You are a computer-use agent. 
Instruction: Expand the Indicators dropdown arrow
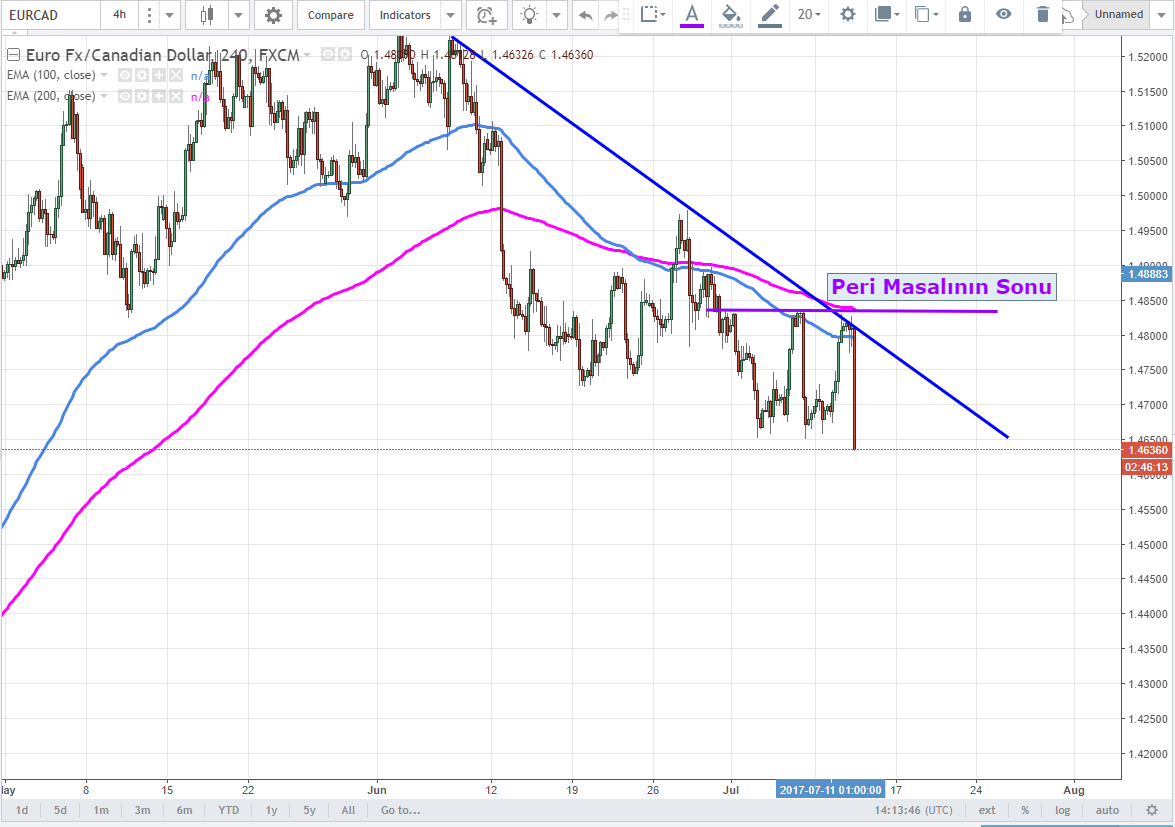coord(450,15)
